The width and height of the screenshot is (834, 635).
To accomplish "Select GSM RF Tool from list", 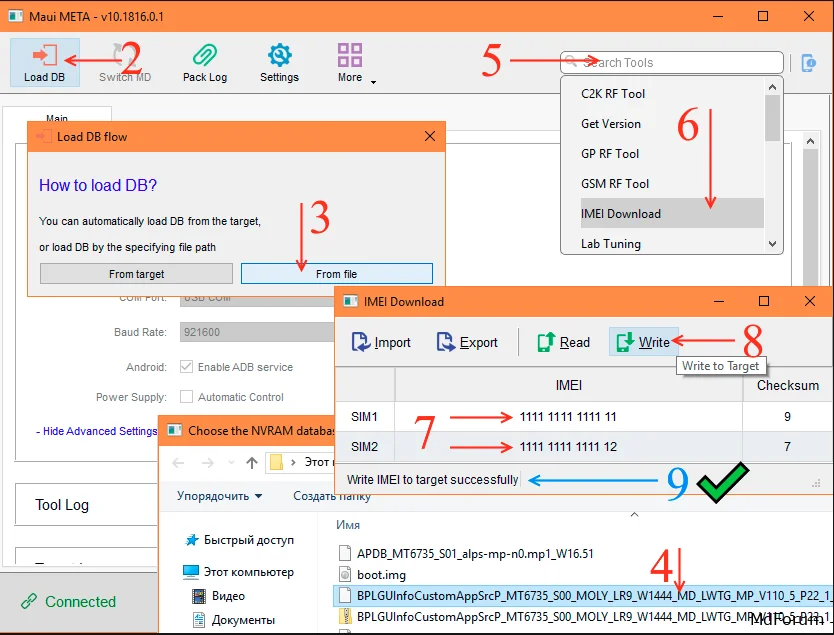I will 615,183.
